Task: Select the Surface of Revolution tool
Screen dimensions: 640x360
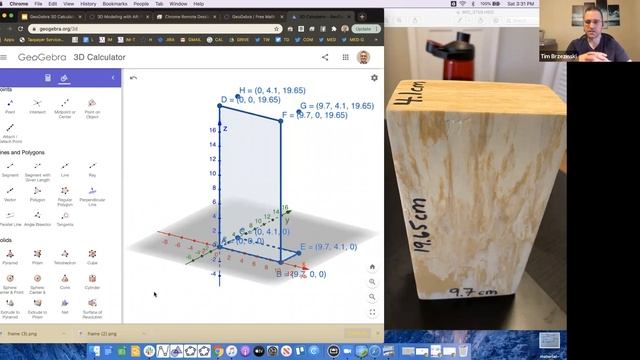Action: pyautogui.click(x=92, y=309)
